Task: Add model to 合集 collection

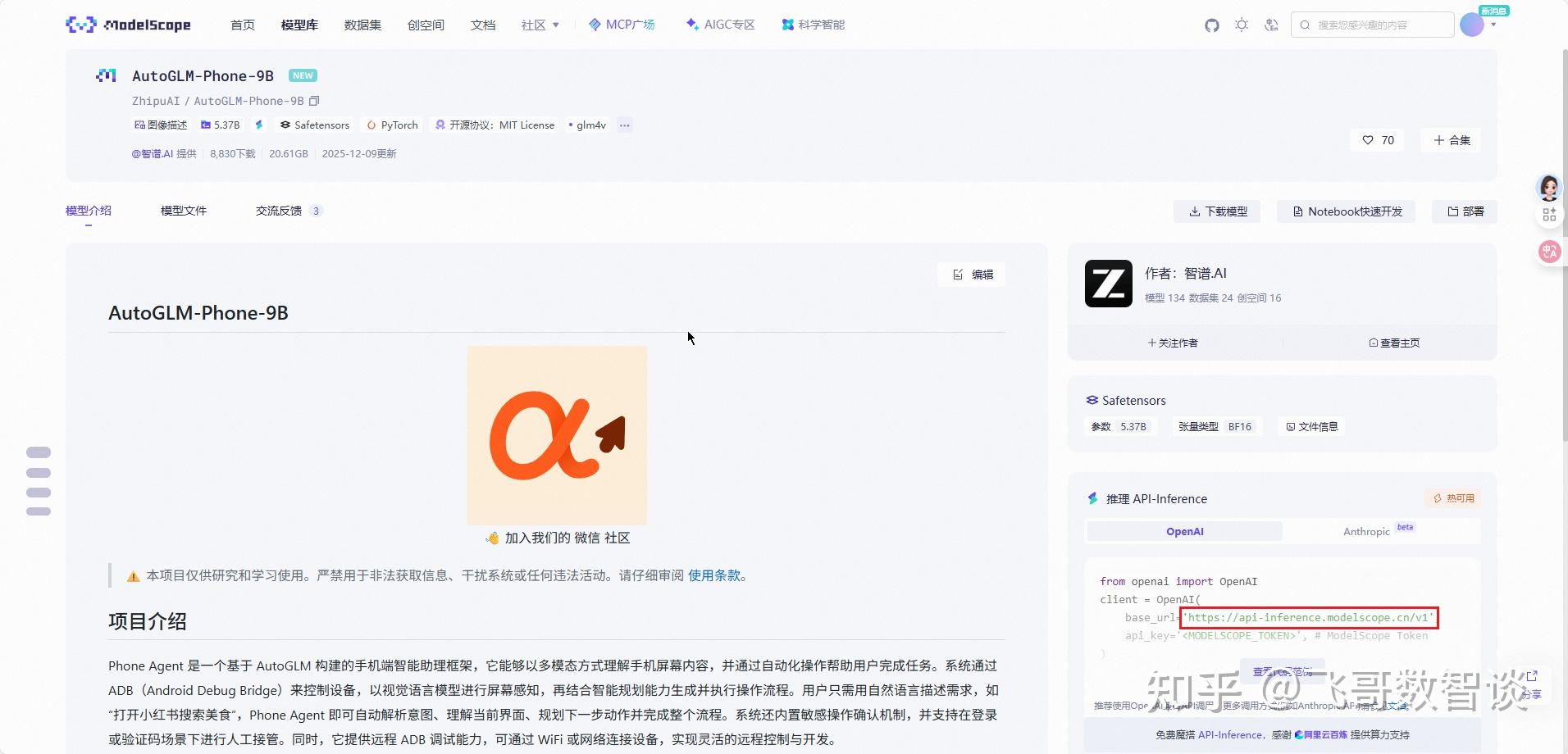Action: point(1452,140)
